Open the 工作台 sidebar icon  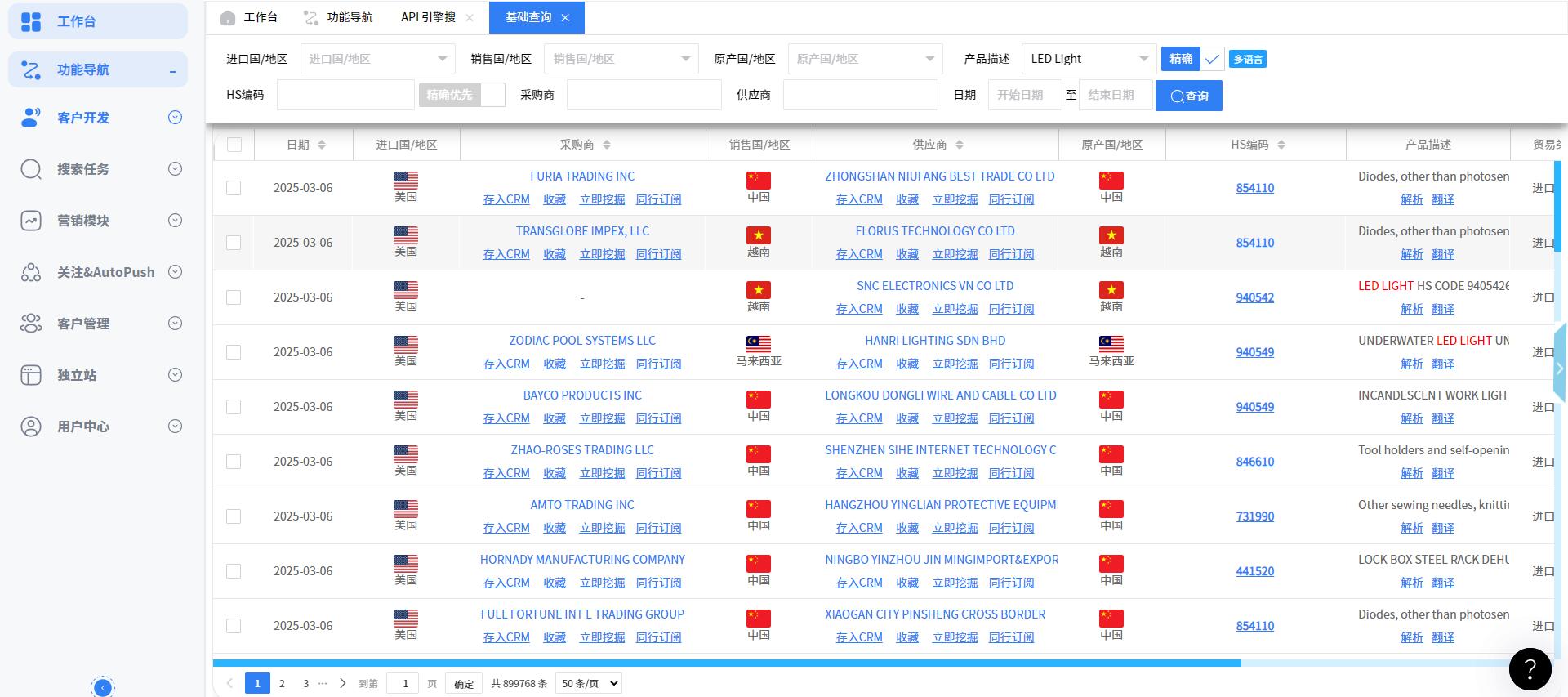pos(31,22)
